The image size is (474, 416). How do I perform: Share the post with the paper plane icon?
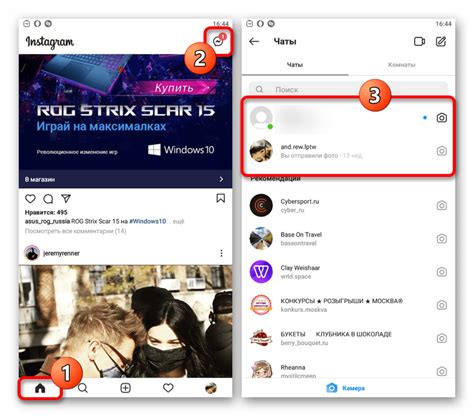click(x=66, y=199)
